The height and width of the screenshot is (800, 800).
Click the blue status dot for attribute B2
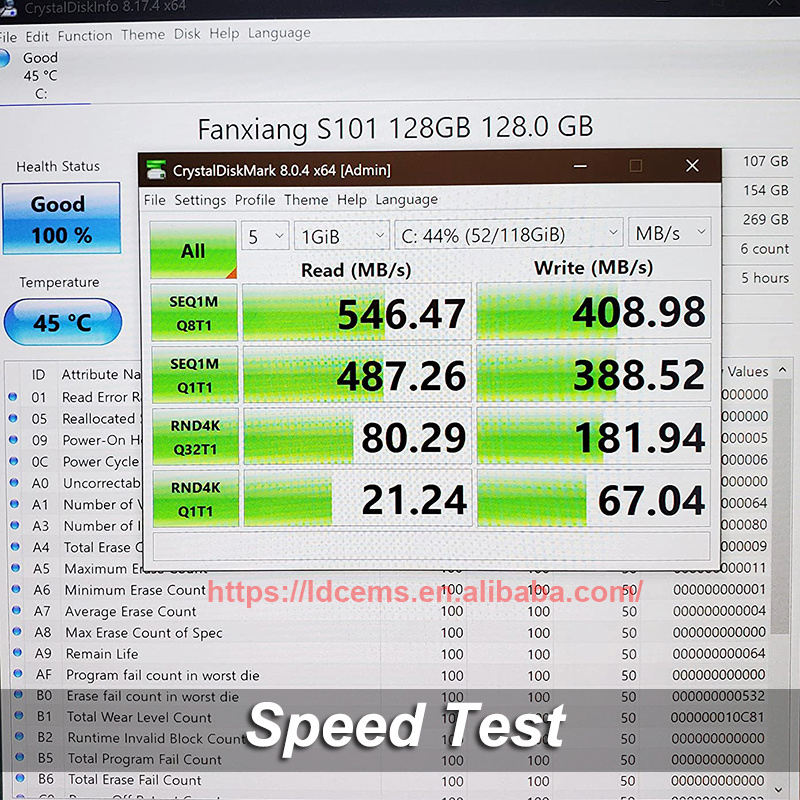pyautogui.click(x=19, y=736)
